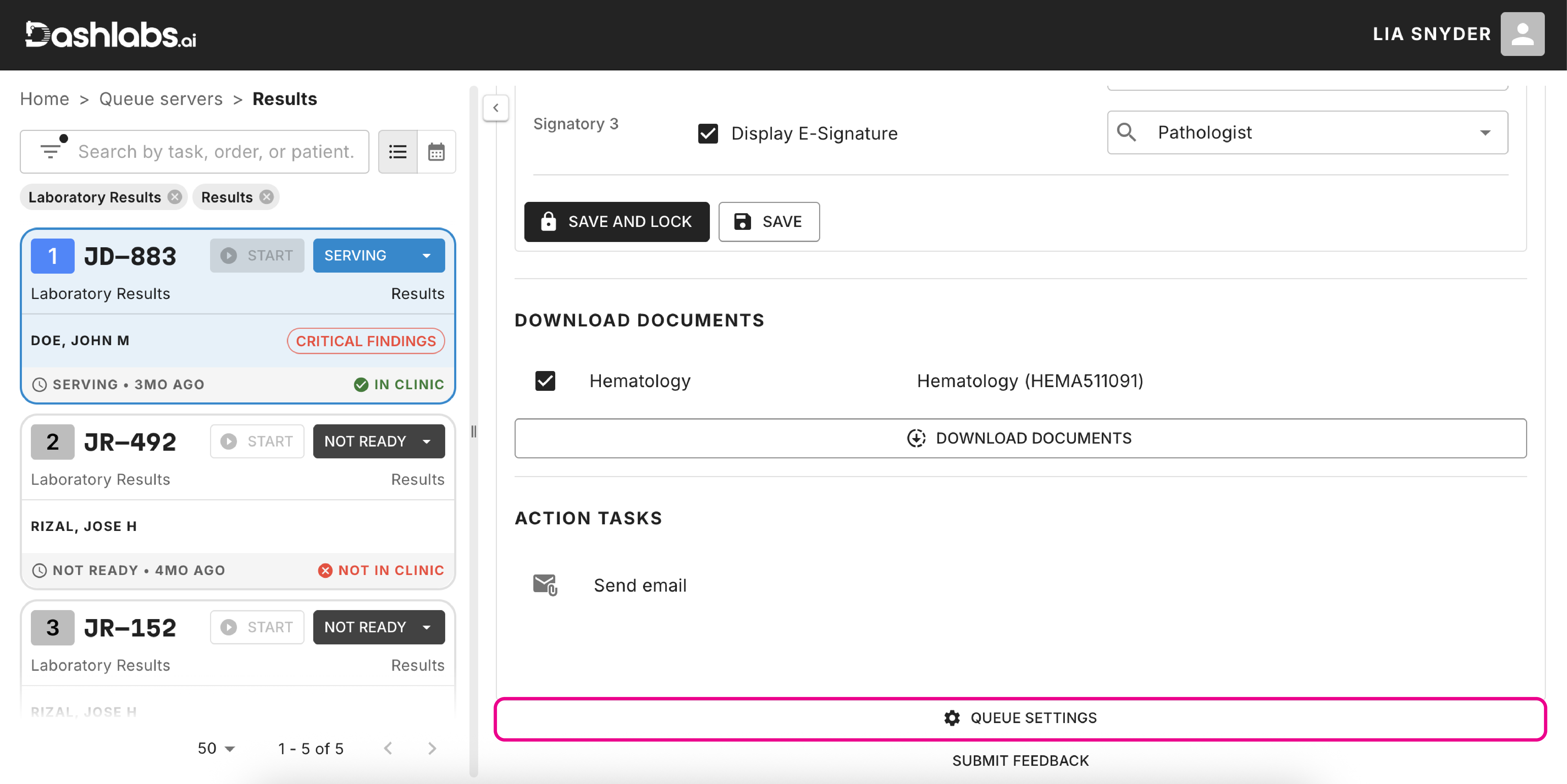Navigate to Queue servers breadcrumb
Screen dimensions: 1567x784
pos(161,98)
